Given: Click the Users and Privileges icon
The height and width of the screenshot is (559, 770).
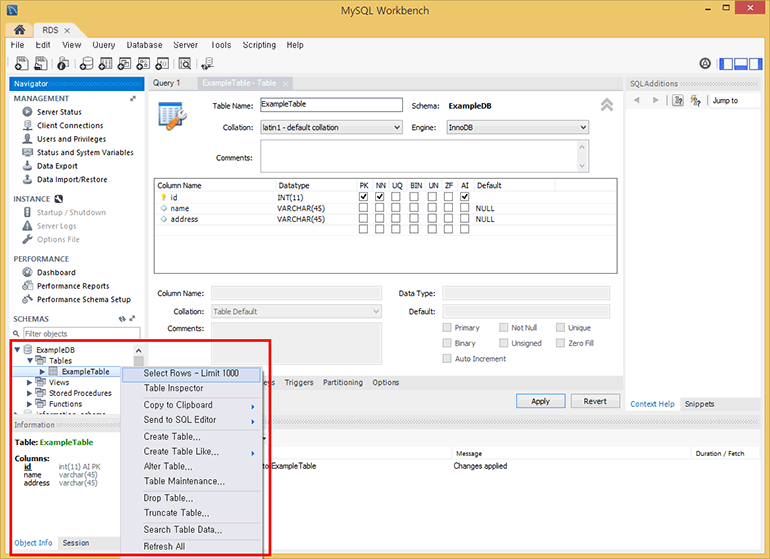Looking at the screenshot, I should [27, 139].
